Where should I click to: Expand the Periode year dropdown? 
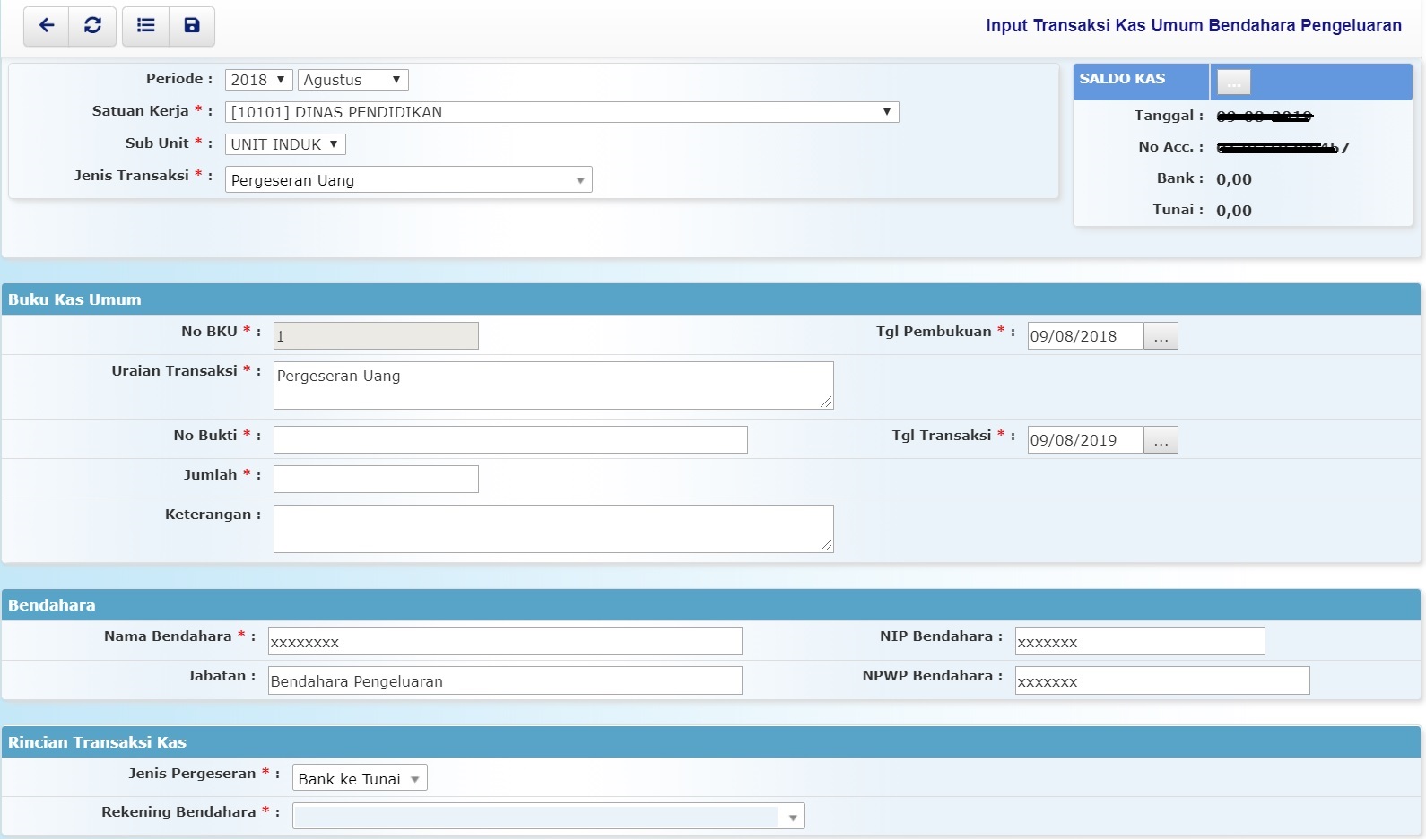pyautogui.click(x=258, y=80)
